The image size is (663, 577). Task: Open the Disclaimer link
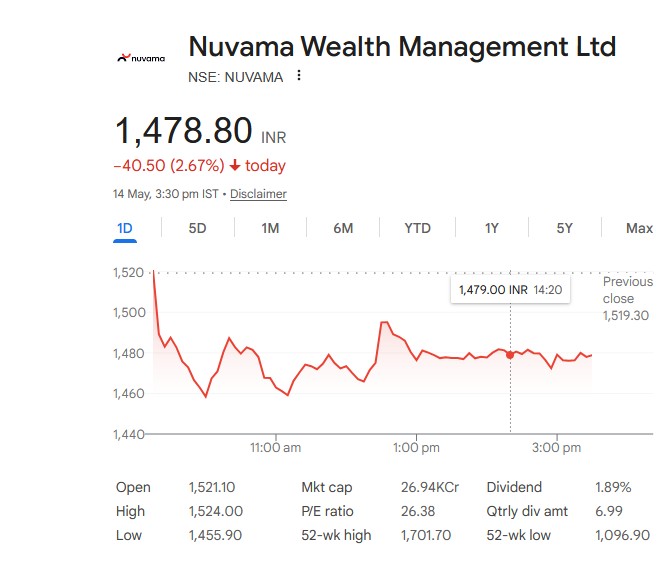258,194
